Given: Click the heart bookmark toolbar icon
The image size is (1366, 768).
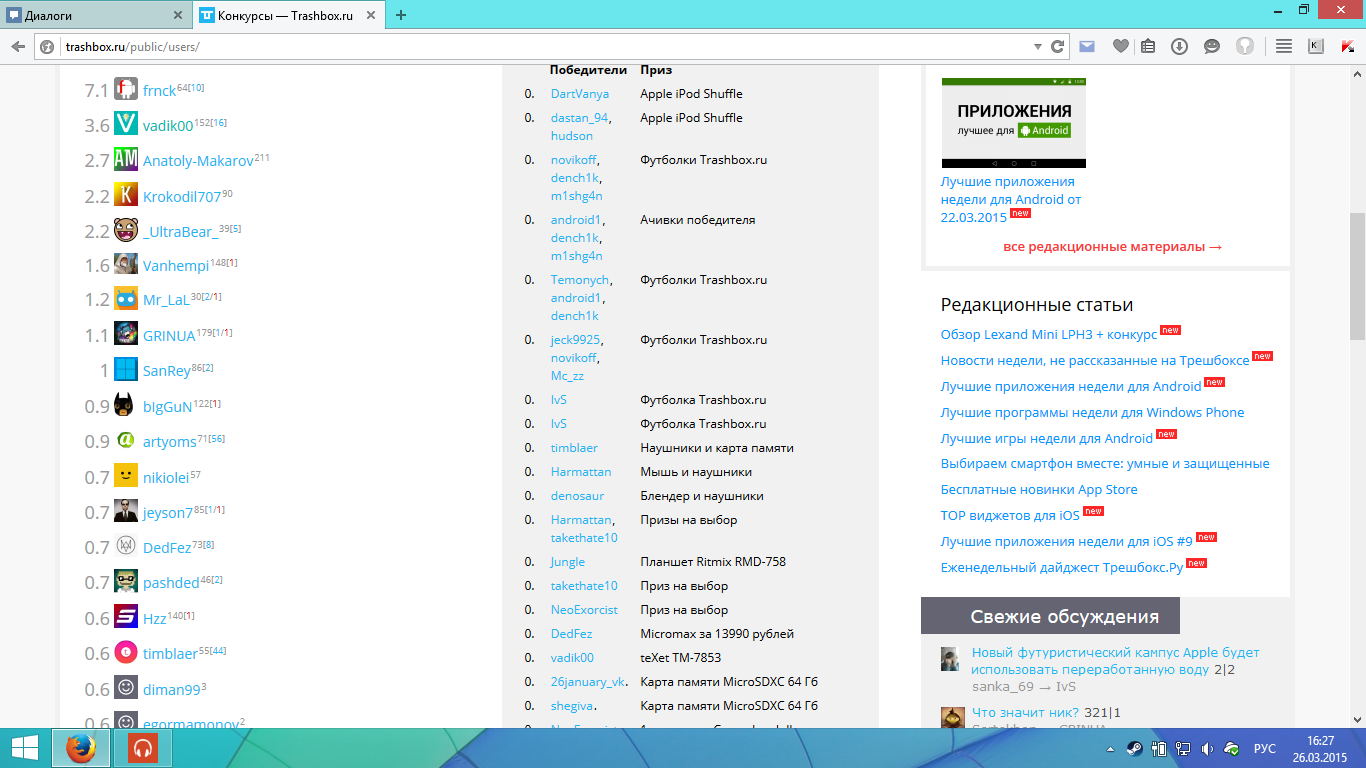Looking at the screenshot, I should [1121, 46].
